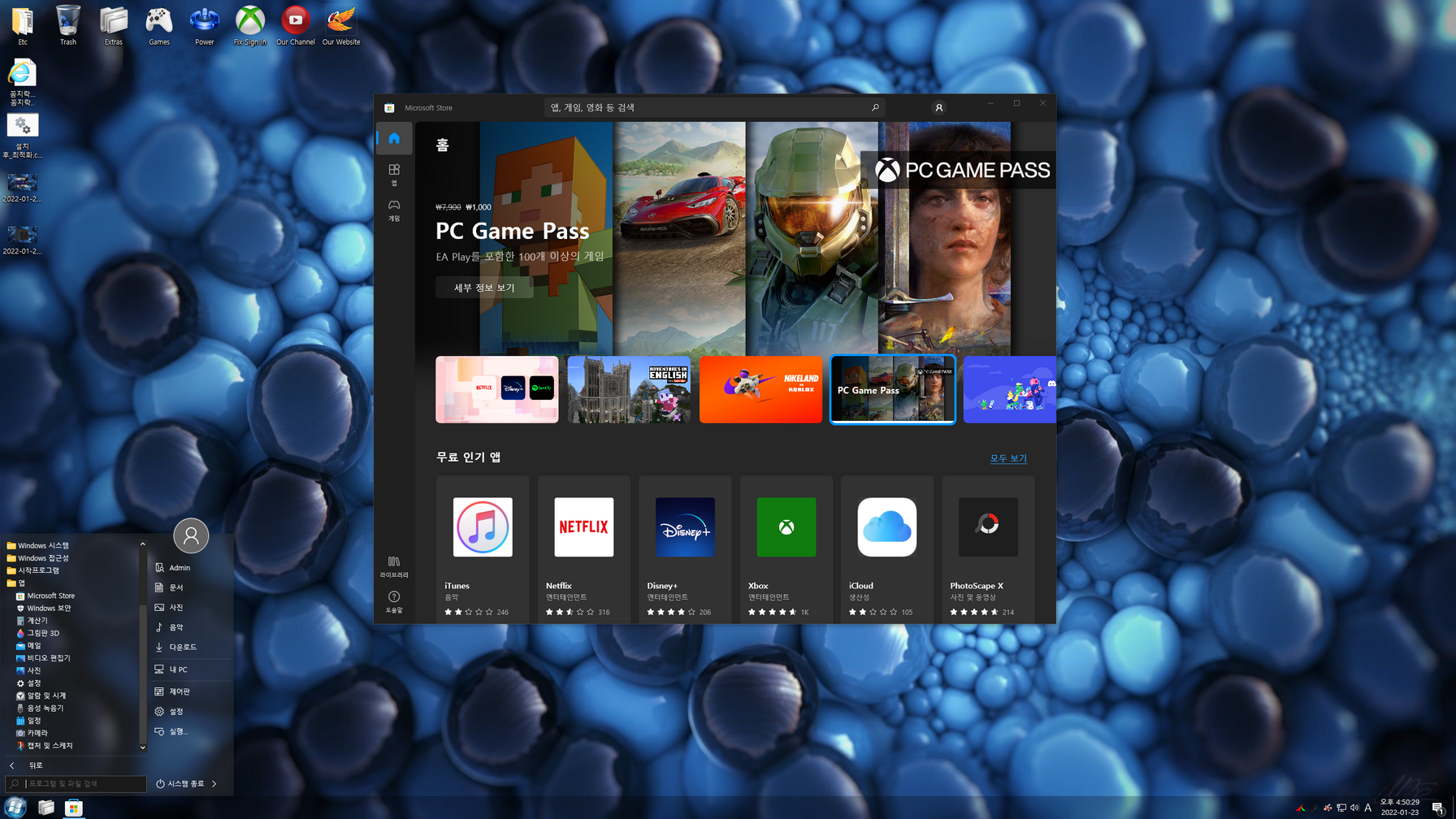Open the file explorer taskbar icon
The image size is (1456, 819).
click(45, 808)
